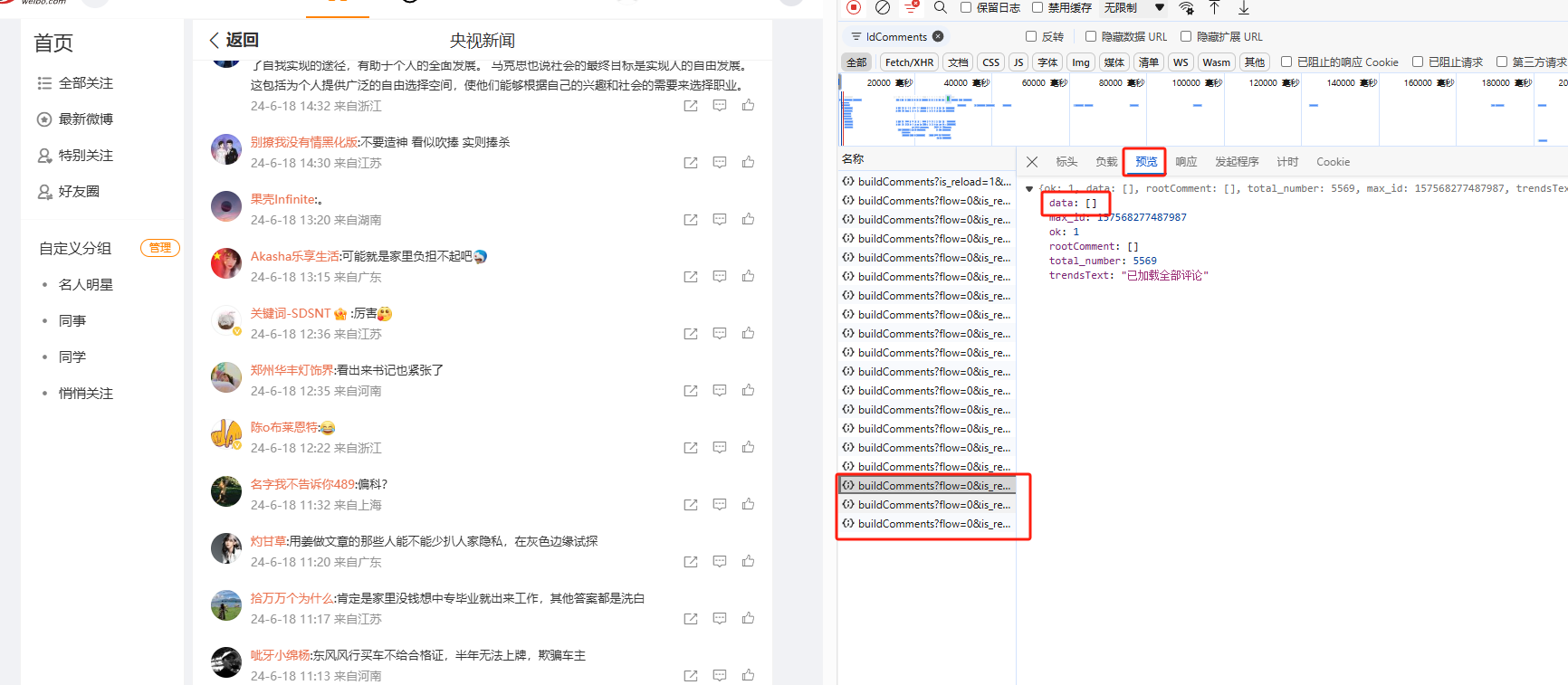The image size is (1568, 685).
Task: Like comment by Akasha乐享生活
Action: coord(748,276)
